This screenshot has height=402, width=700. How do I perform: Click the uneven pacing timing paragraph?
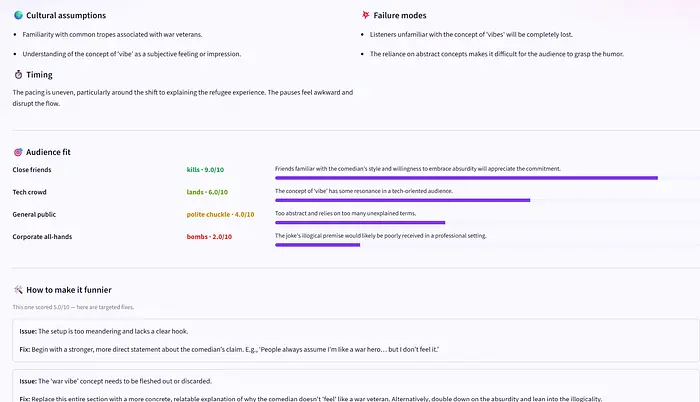coord(183,98)
